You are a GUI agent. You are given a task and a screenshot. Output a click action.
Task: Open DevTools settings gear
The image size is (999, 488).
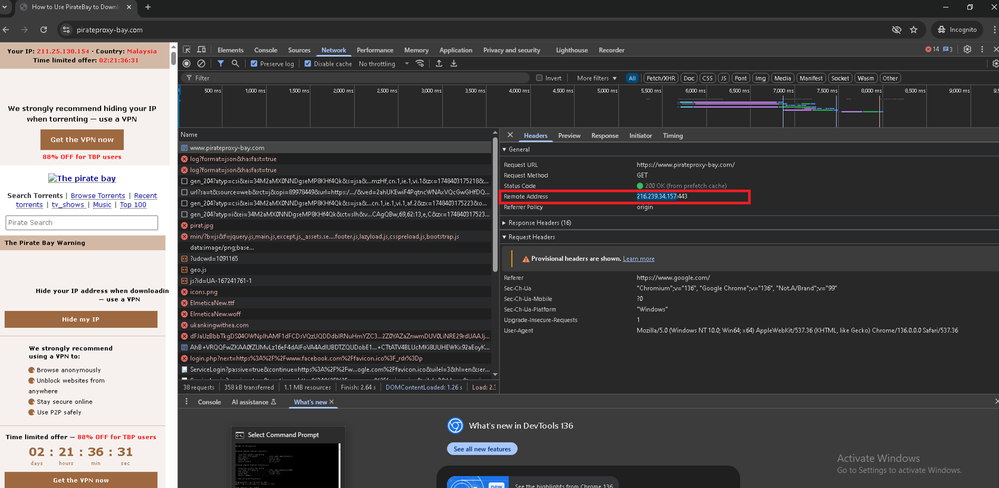click(x=965, y=50)
